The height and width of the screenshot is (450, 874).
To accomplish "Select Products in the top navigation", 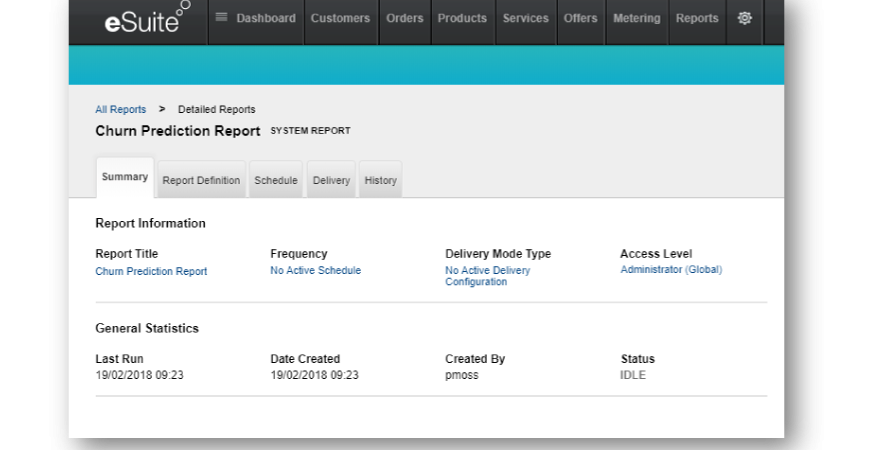I will click(x=462, y=18).
